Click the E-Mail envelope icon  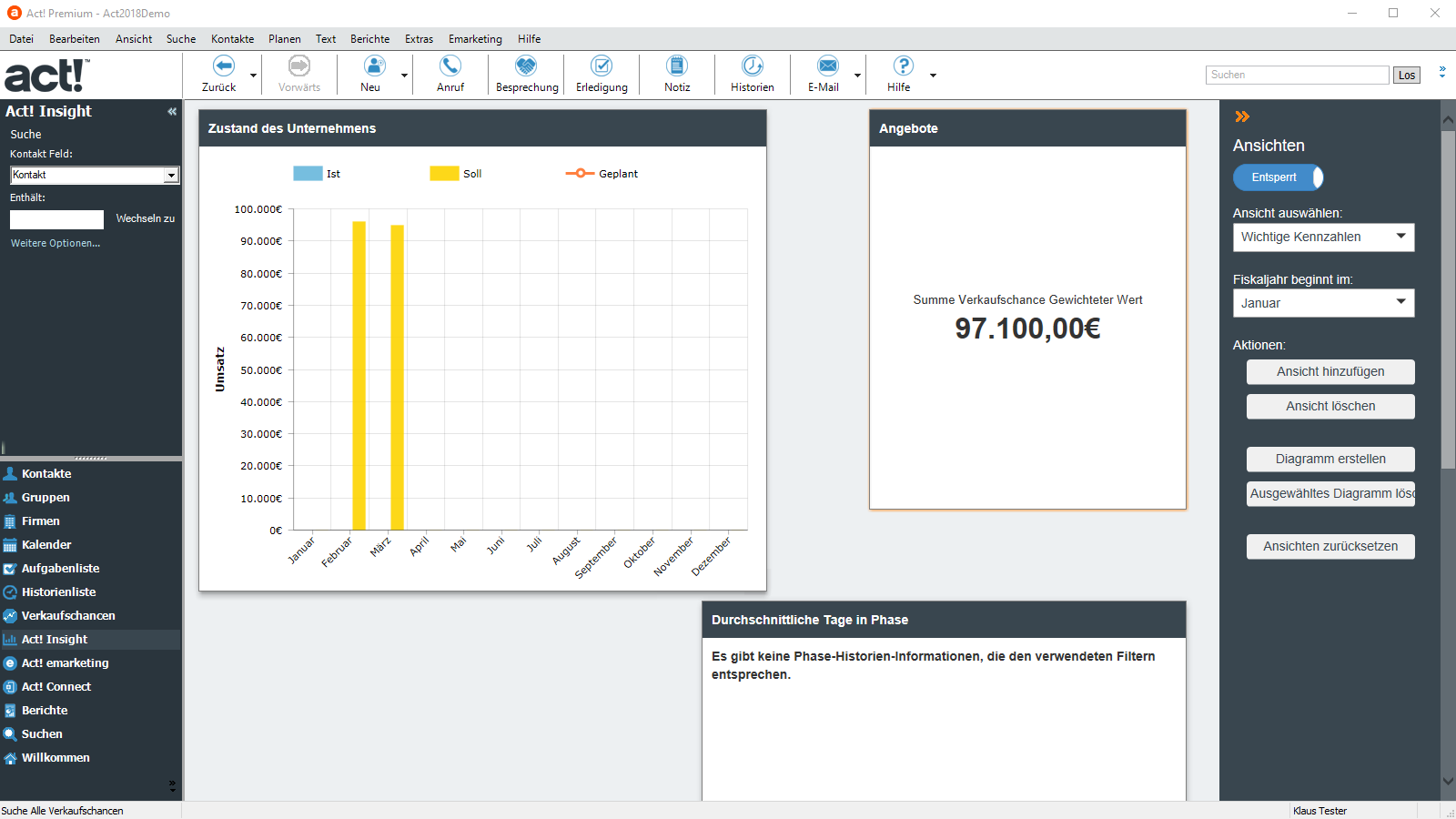point(827,66)
